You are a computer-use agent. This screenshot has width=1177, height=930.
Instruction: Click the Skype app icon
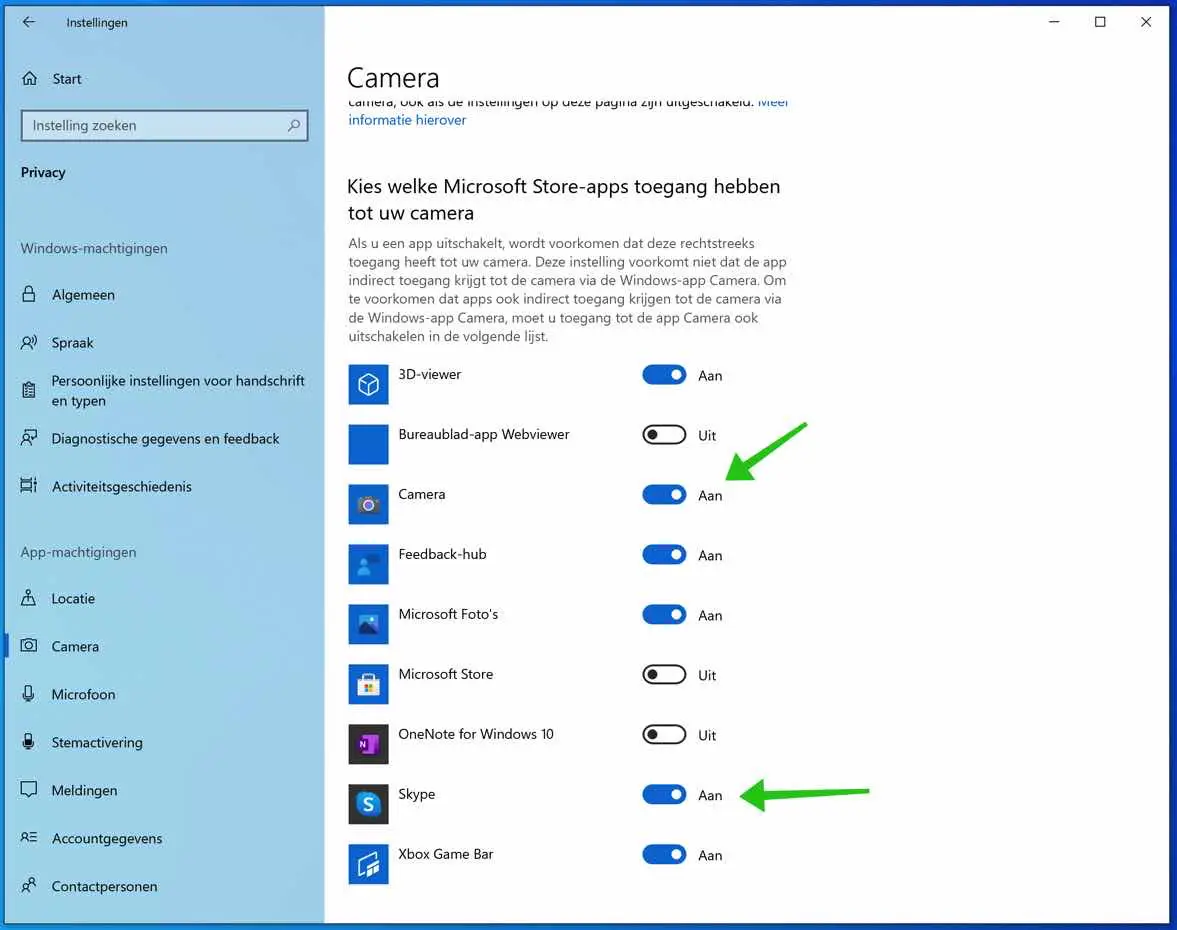click(x=368, y=804)
